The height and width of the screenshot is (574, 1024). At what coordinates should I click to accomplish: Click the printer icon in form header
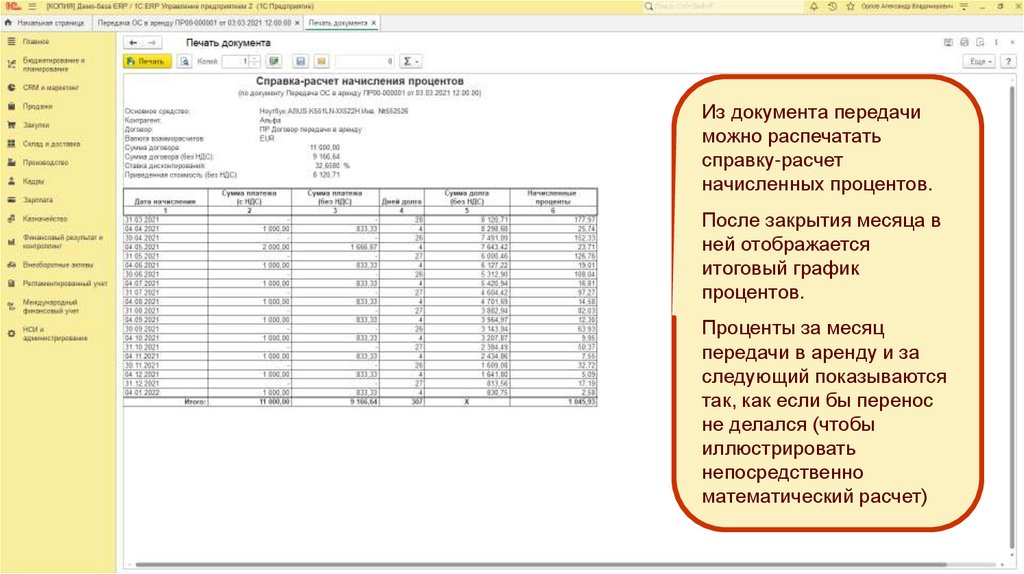tap(965, 42)
